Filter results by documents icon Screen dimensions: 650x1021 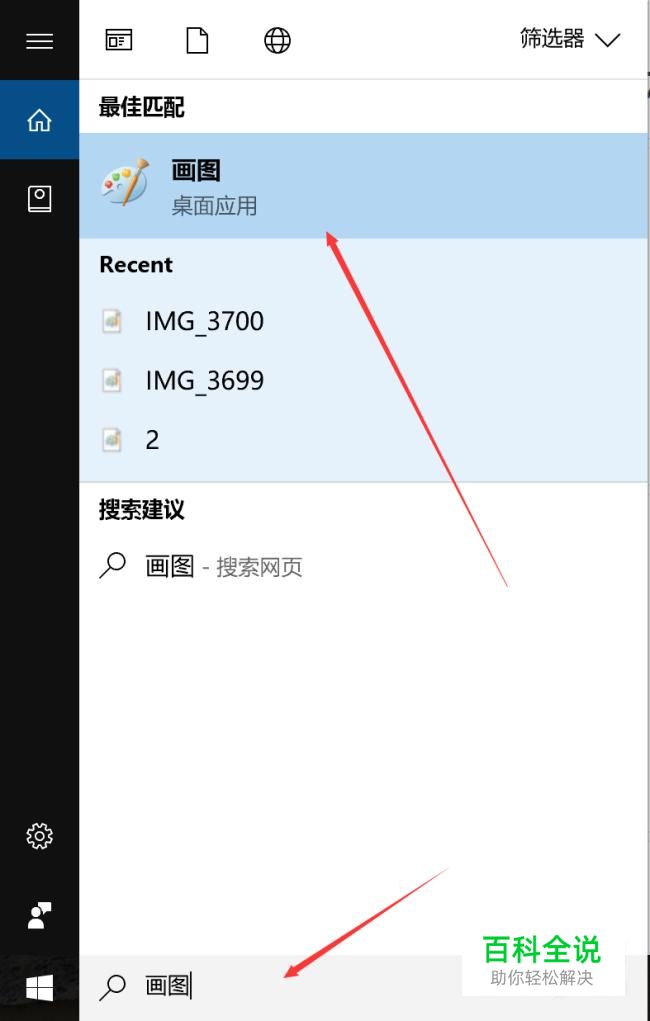(197, 40)
